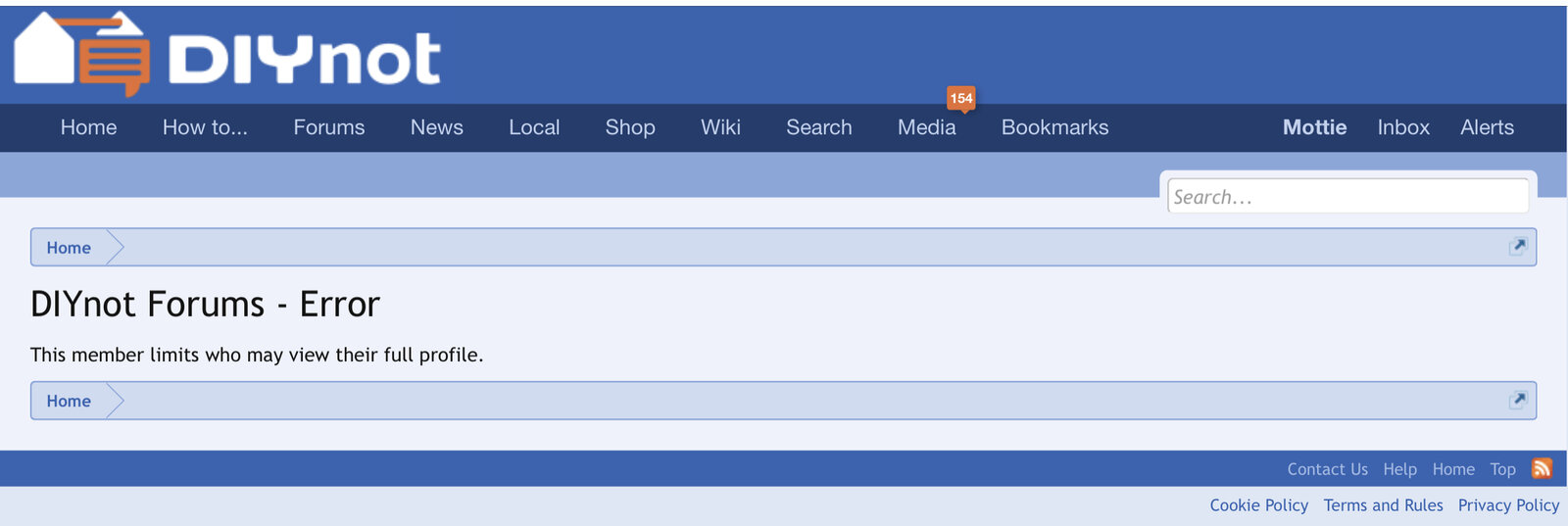This screenshot has width=1568, height=526.
Task: Open the Media tab
Action: pos(926,127)
